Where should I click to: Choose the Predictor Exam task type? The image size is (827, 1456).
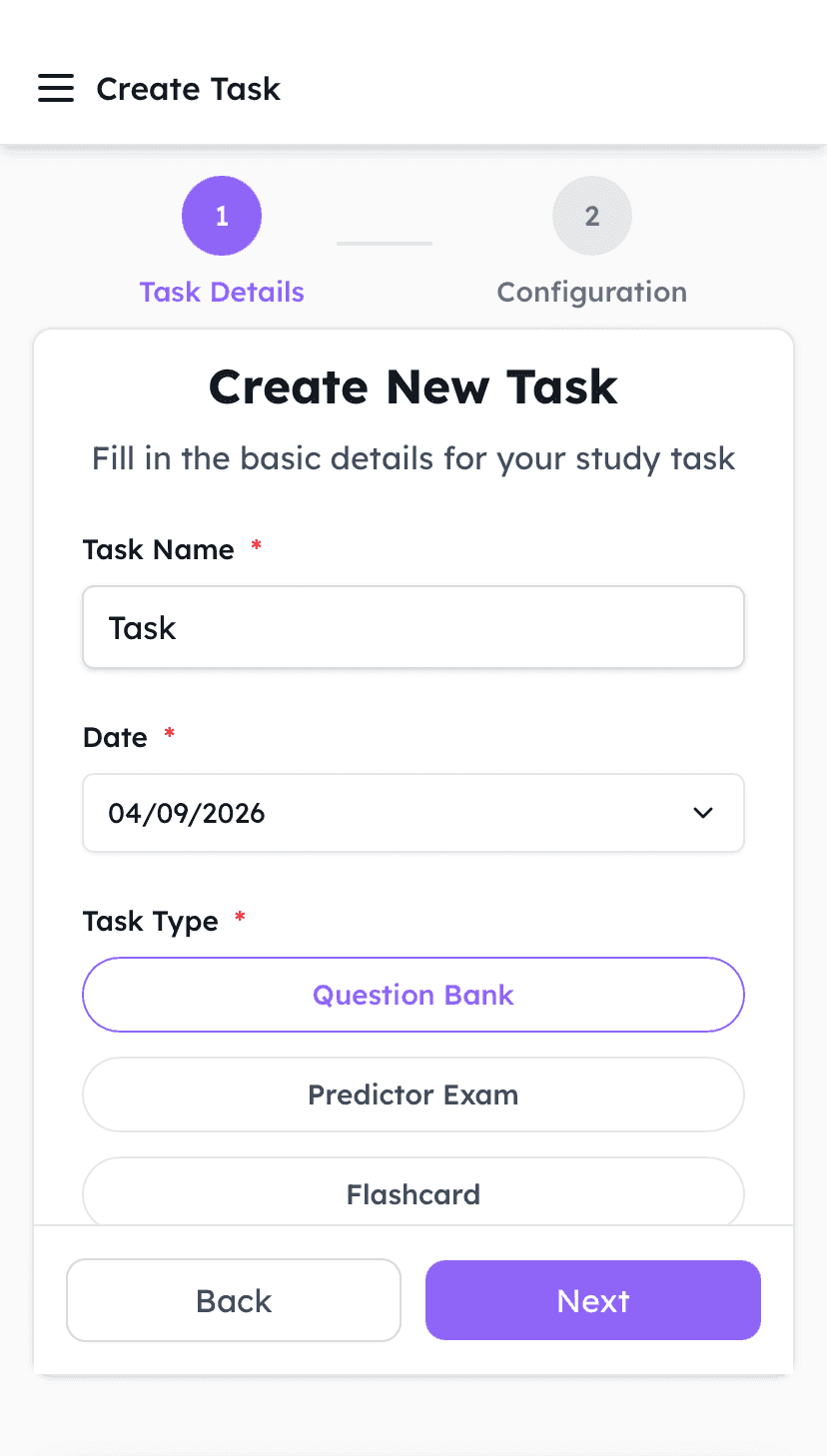413,1094
